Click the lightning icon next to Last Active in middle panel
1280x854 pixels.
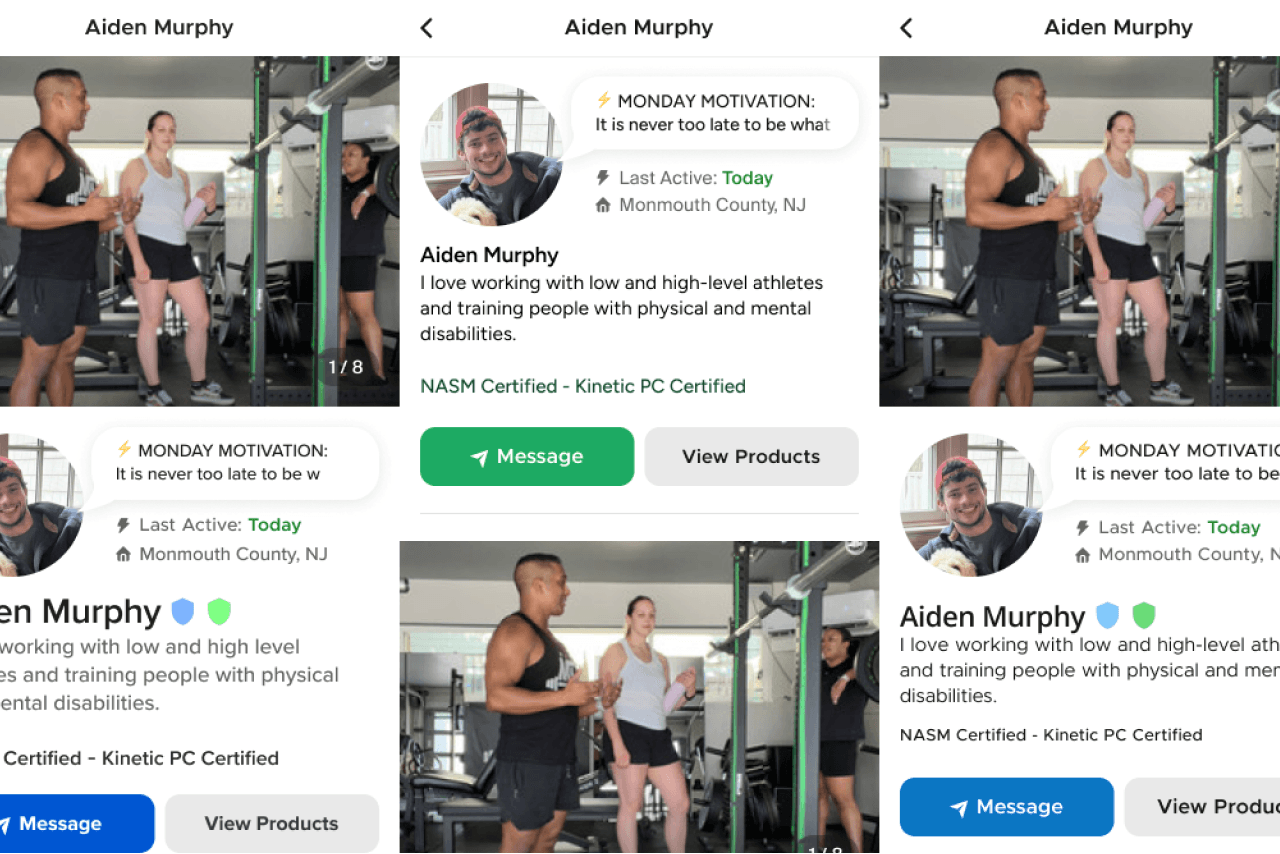(603, 178)
